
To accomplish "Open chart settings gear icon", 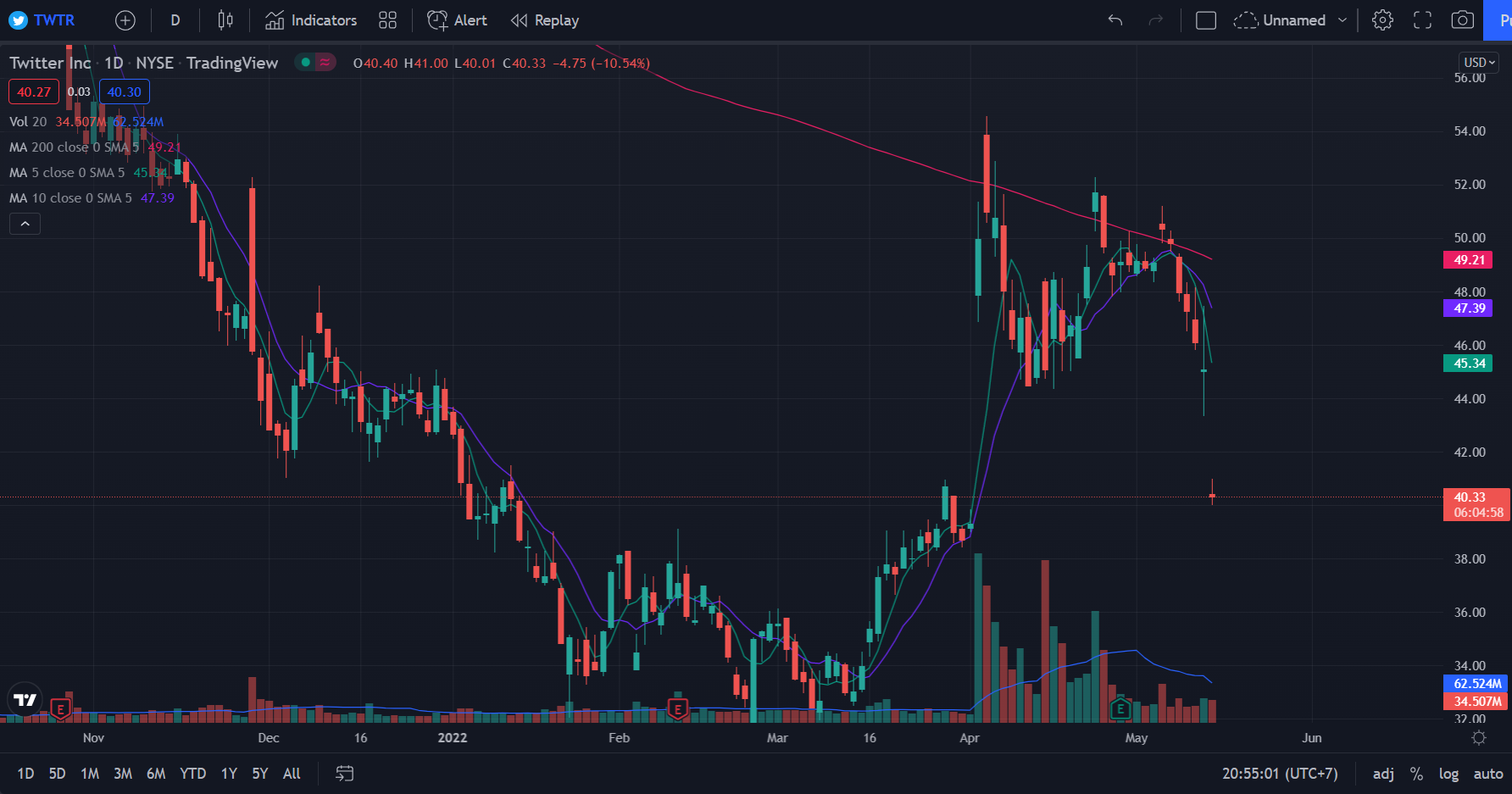I will click(x=1382, y=20).
